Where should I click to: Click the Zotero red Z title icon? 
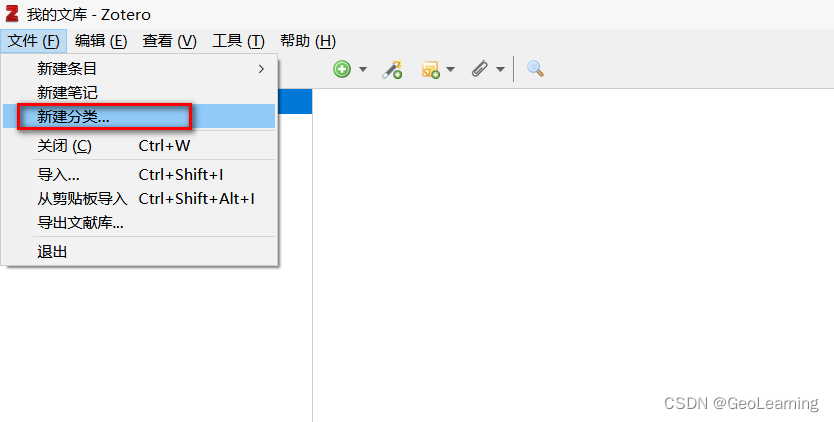tap(12, 13)
